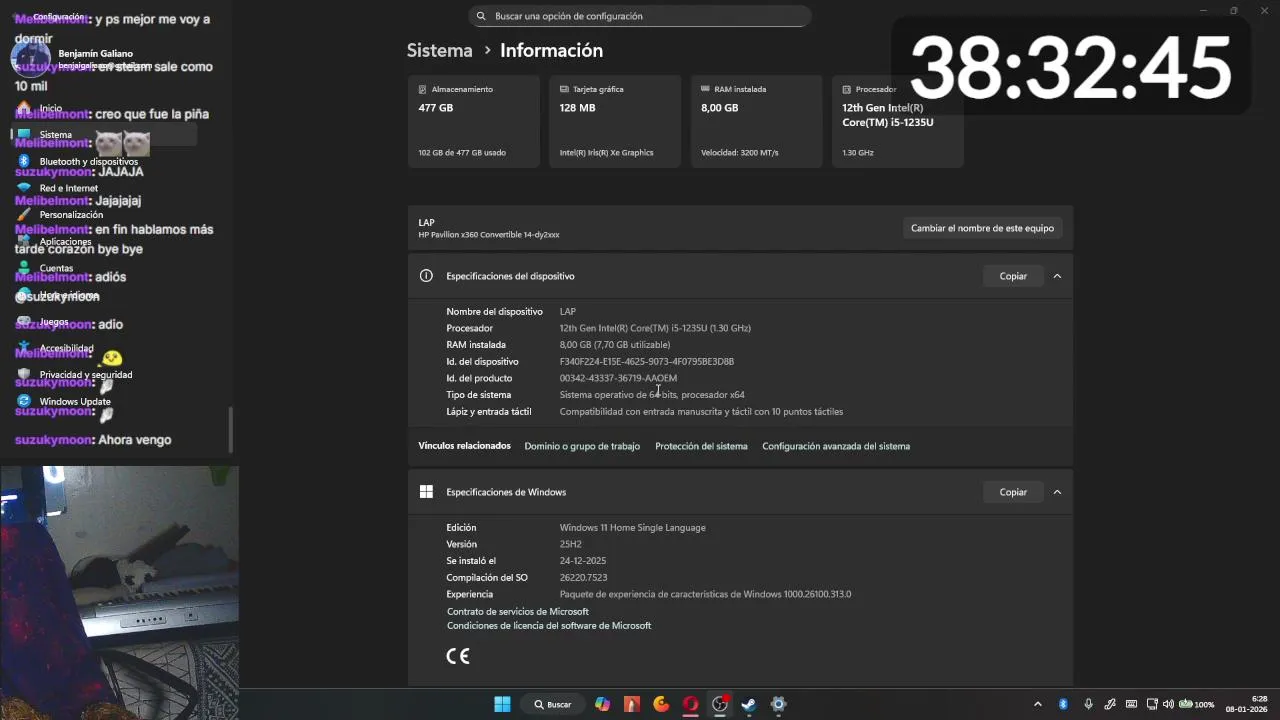The image size is (1280, 720).
Task: Click the Bluetooth tray icon
Action: [x=1063, y=704]
